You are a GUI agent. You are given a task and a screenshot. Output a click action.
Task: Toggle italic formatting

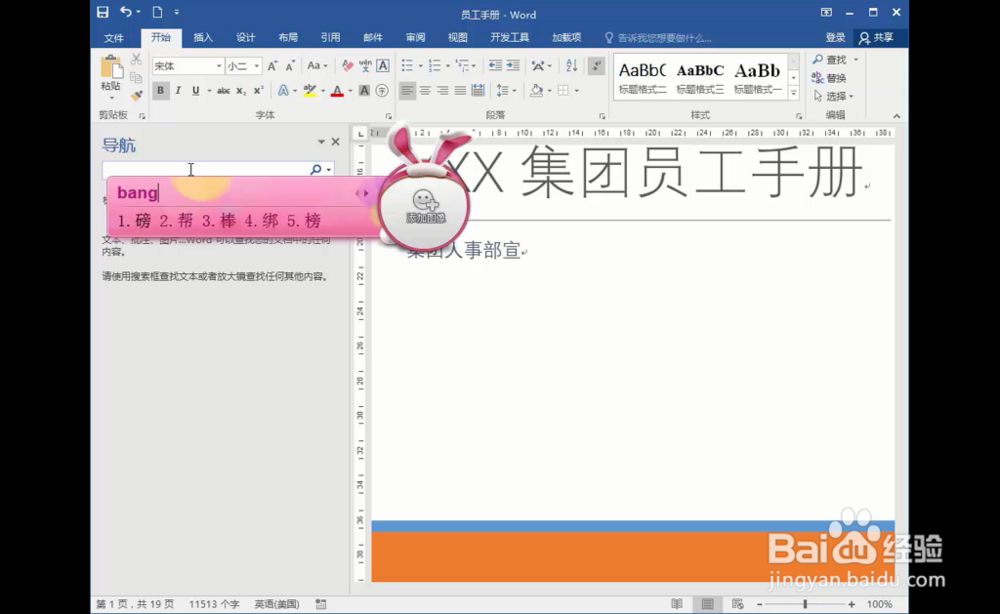click(178, 91)
